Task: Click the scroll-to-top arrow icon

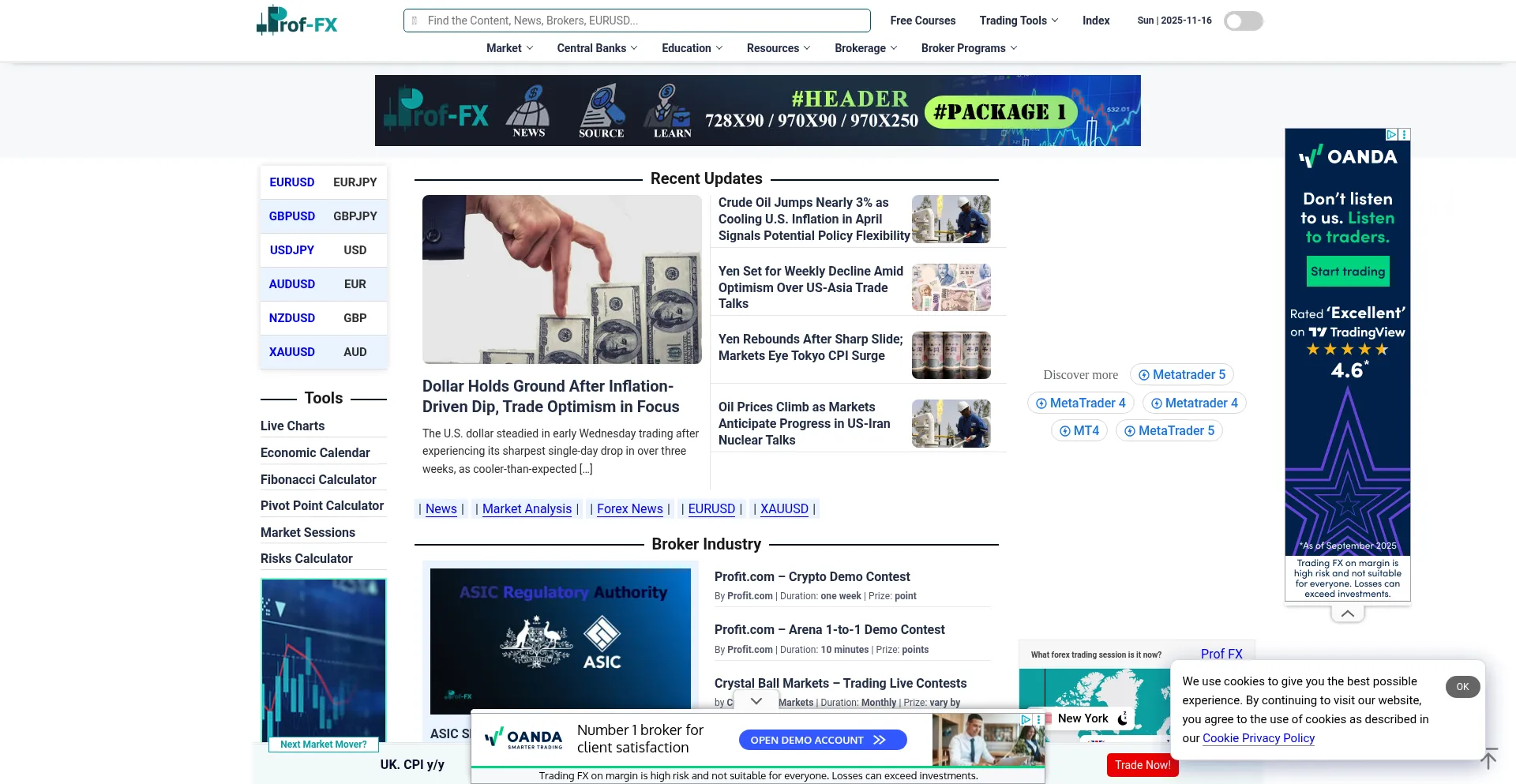Action: tap(1488, 759)
